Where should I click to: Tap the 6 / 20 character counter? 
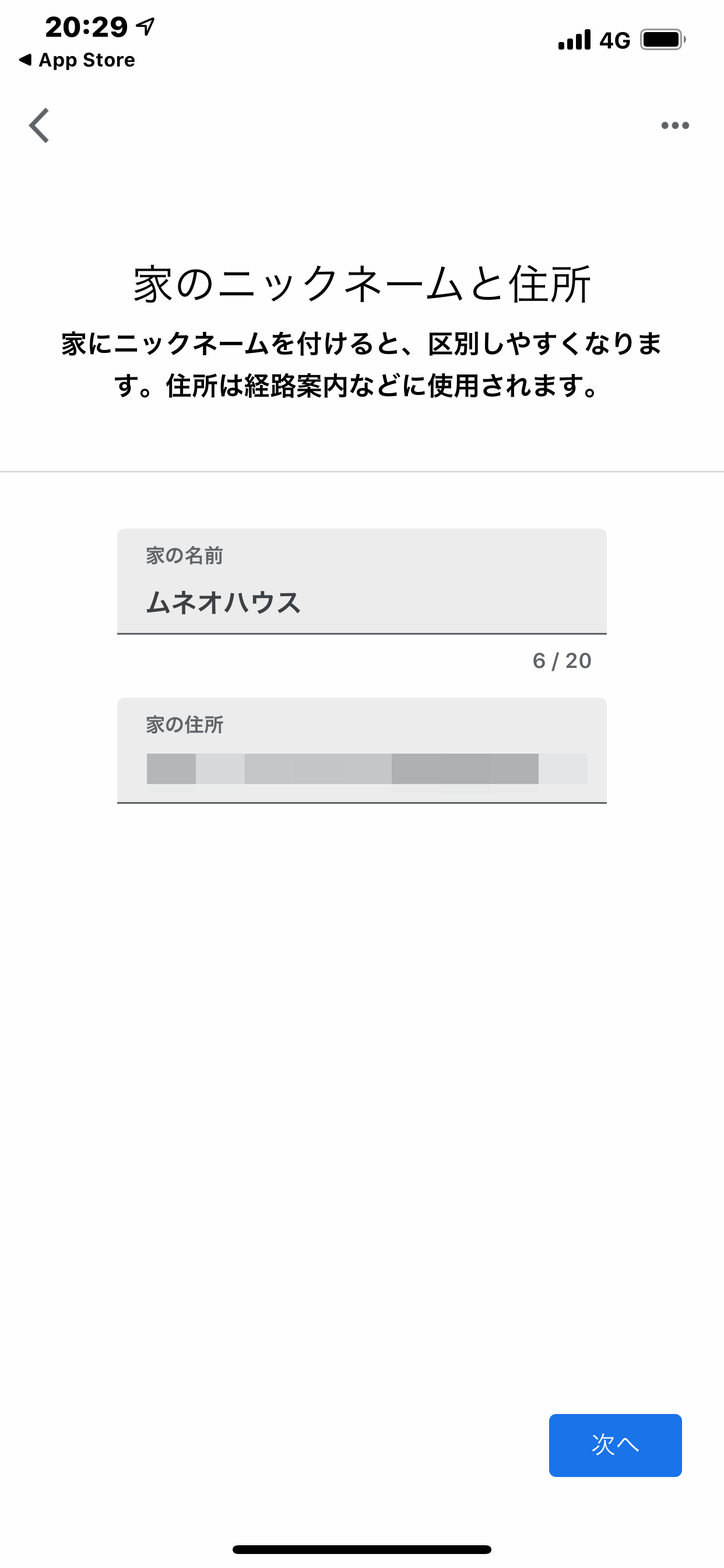561,661
